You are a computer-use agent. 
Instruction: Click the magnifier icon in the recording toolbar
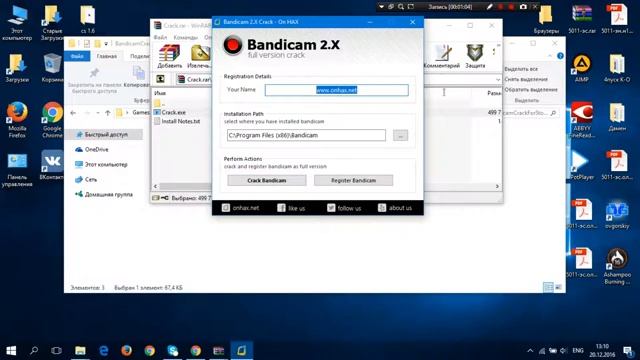pyautogui.click(x=401, y=7)
